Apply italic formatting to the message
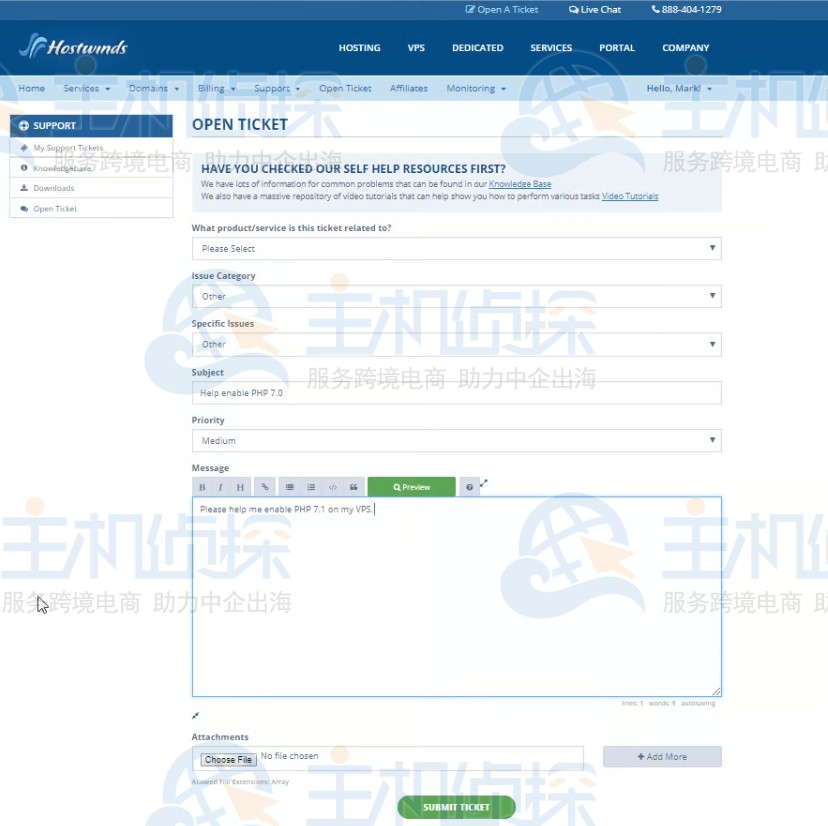828x826 pixels. (220, 486)
